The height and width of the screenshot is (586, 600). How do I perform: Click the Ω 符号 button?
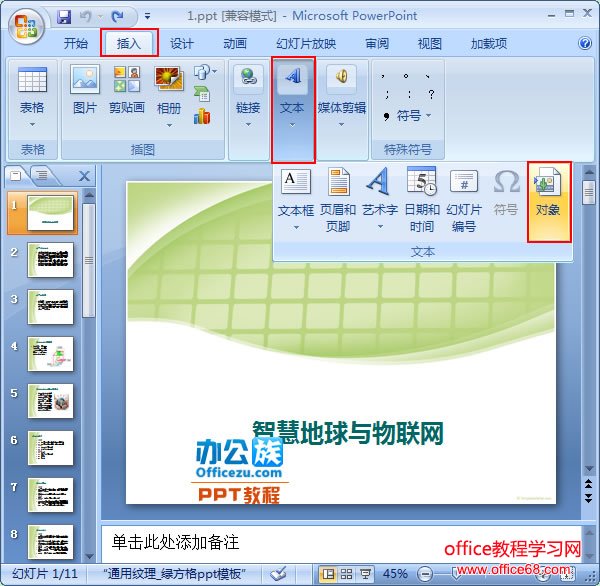(x=505, y=193)
